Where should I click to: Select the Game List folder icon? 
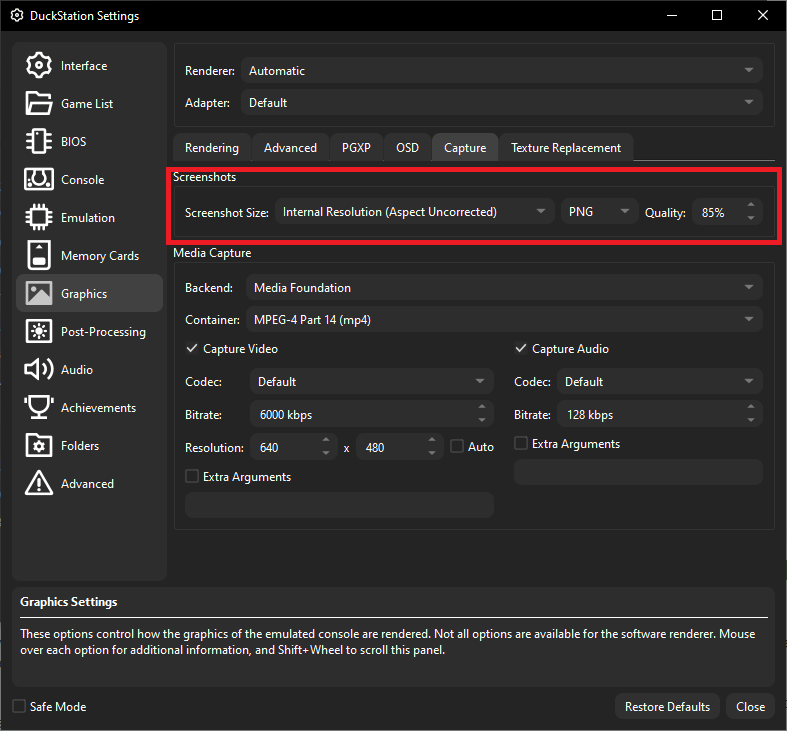[39, 103]
